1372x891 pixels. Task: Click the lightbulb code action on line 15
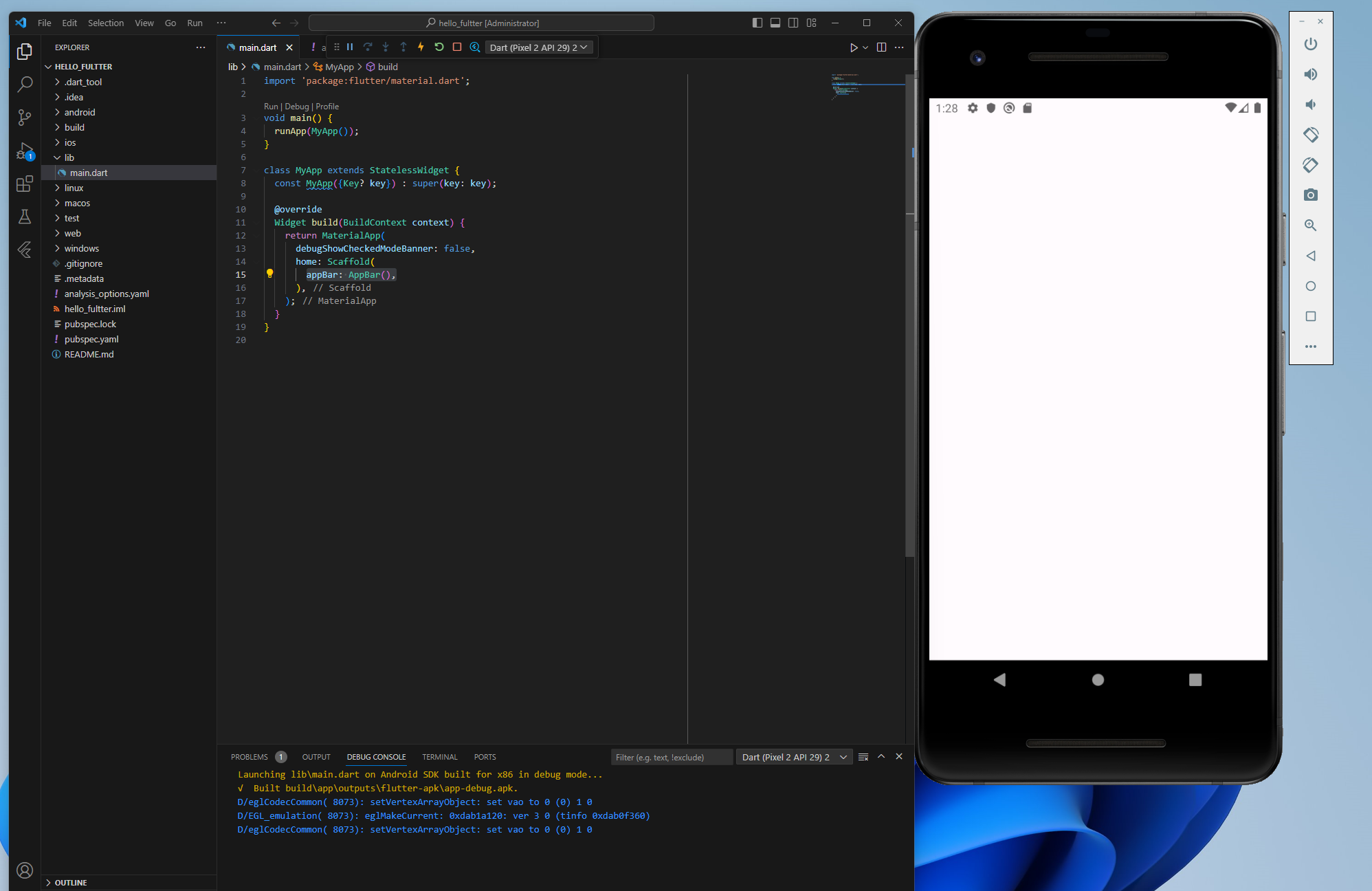pos(270,274)
